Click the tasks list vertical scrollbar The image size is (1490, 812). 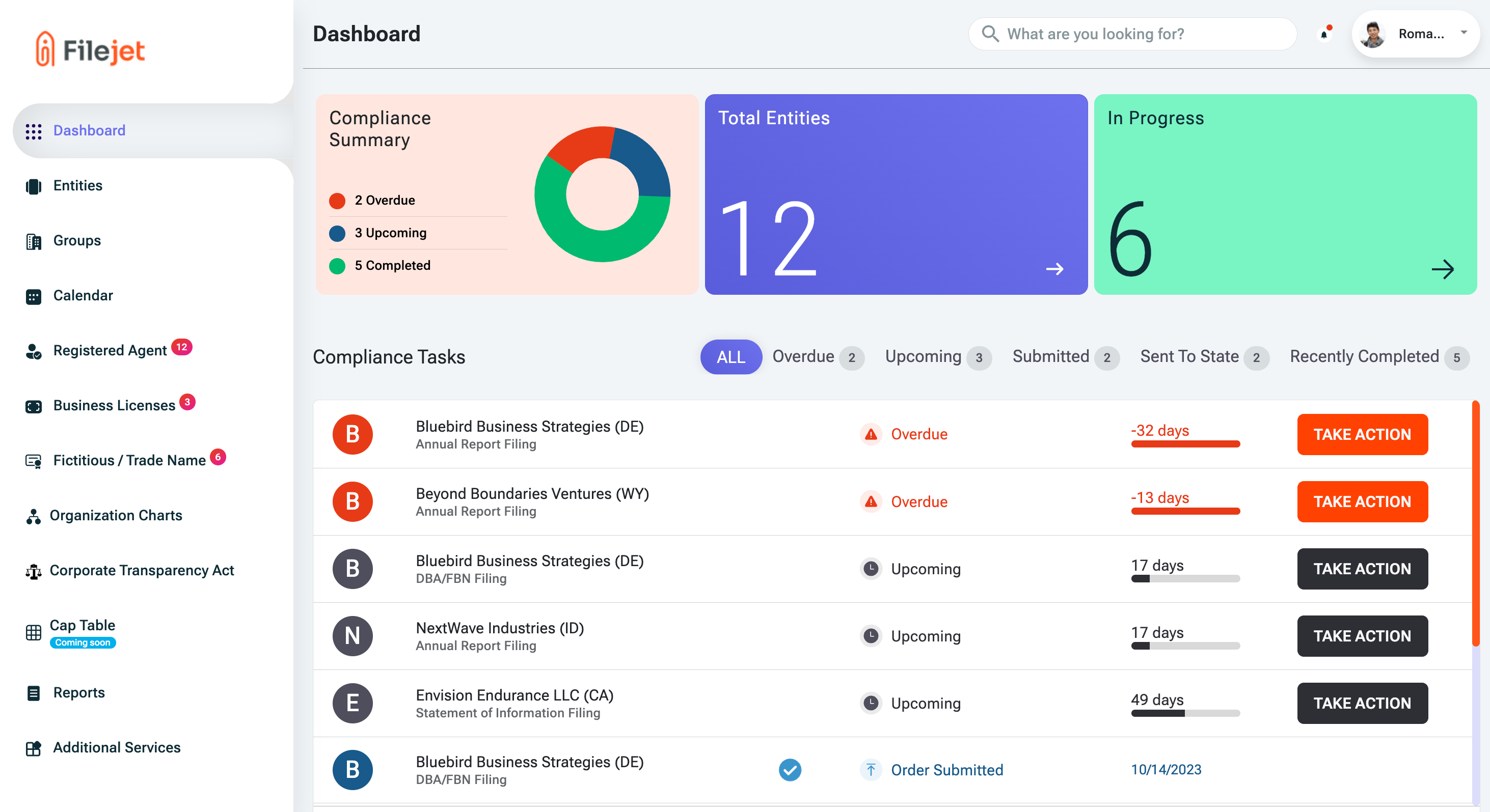coord(1476,523)
